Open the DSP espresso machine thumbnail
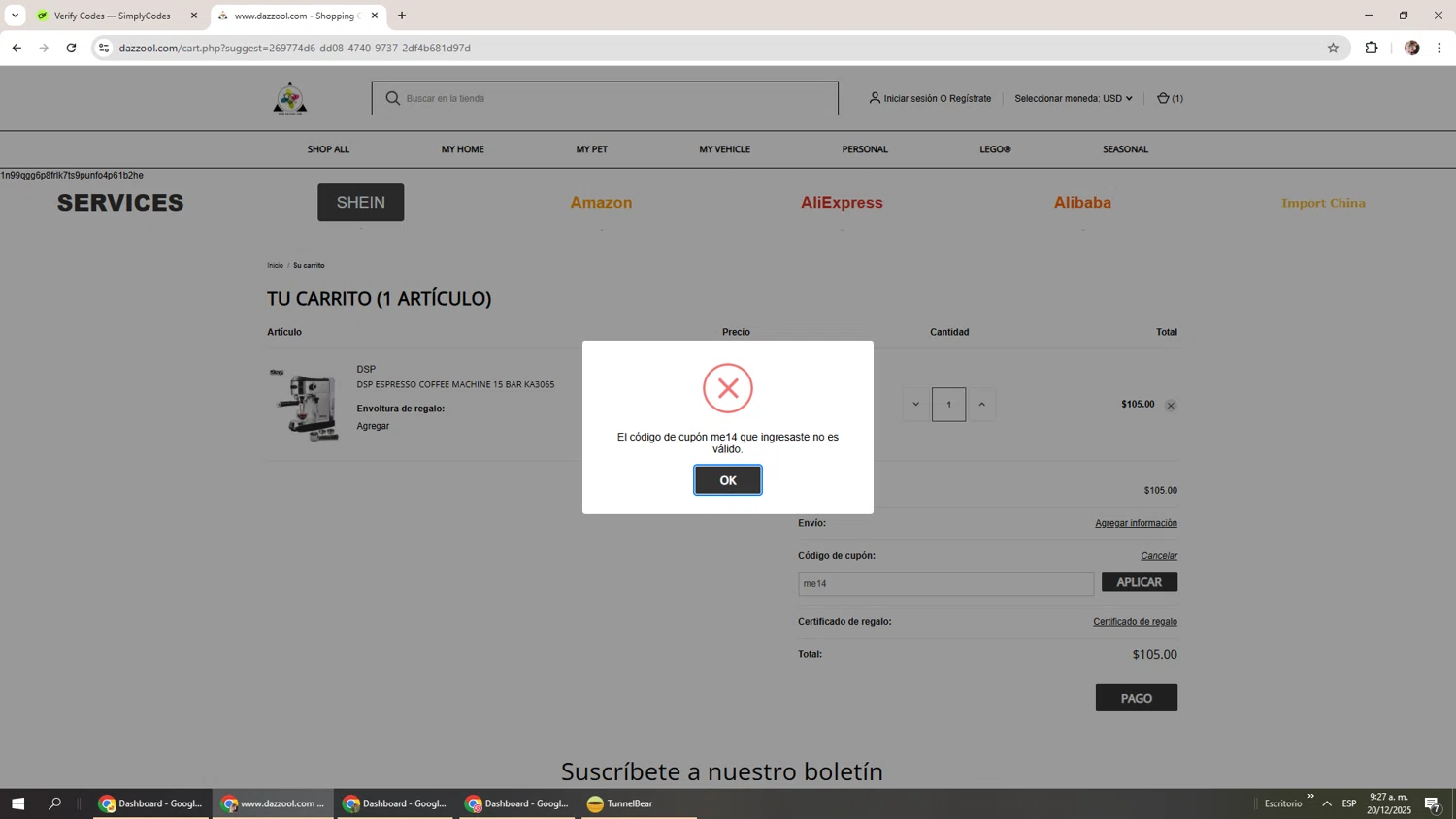The image size is (1456, 819). click(x=305, y=405)
